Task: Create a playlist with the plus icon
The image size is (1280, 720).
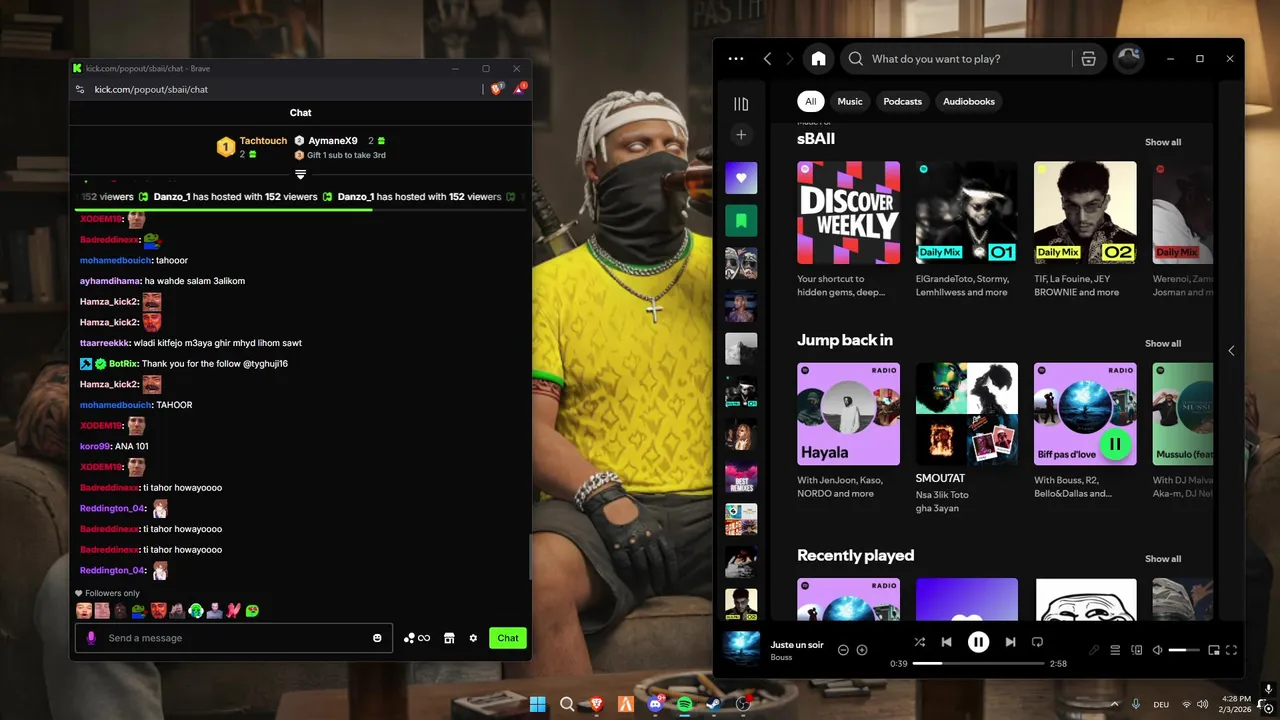Action: (x=741, y=134)
